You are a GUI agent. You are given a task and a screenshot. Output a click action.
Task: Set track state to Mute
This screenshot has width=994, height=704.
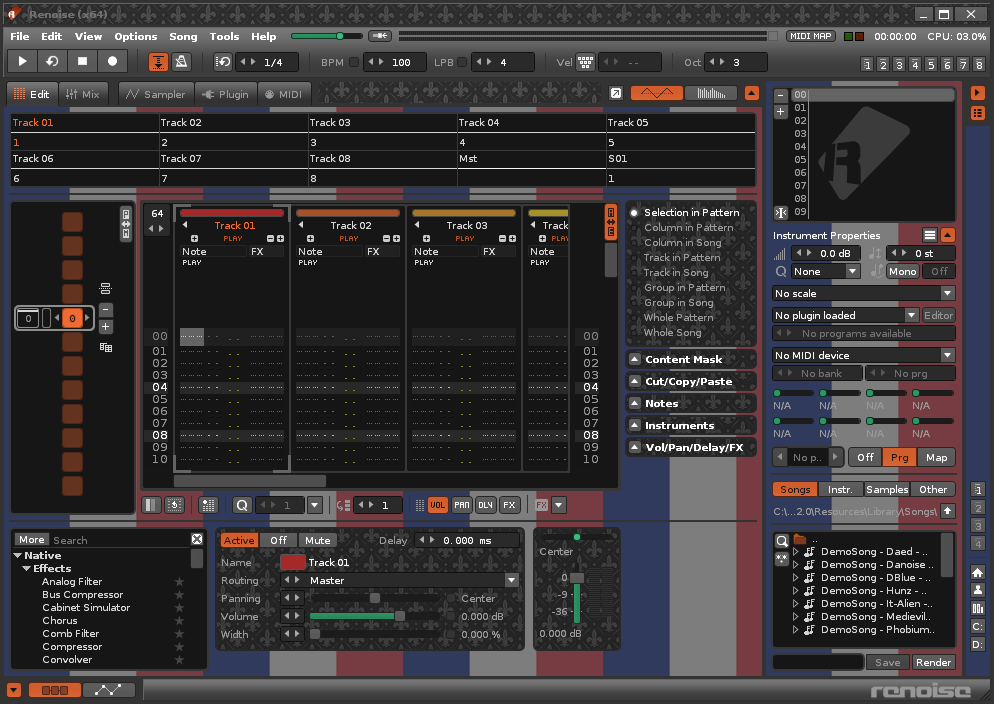[318, 541]
